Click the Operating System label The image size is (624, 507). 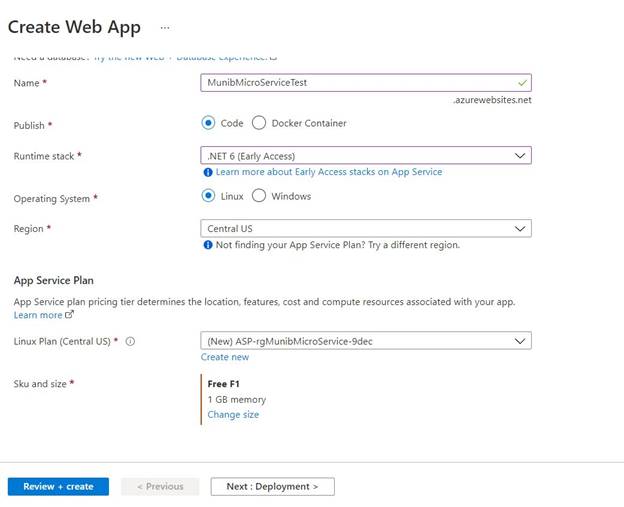52,199
